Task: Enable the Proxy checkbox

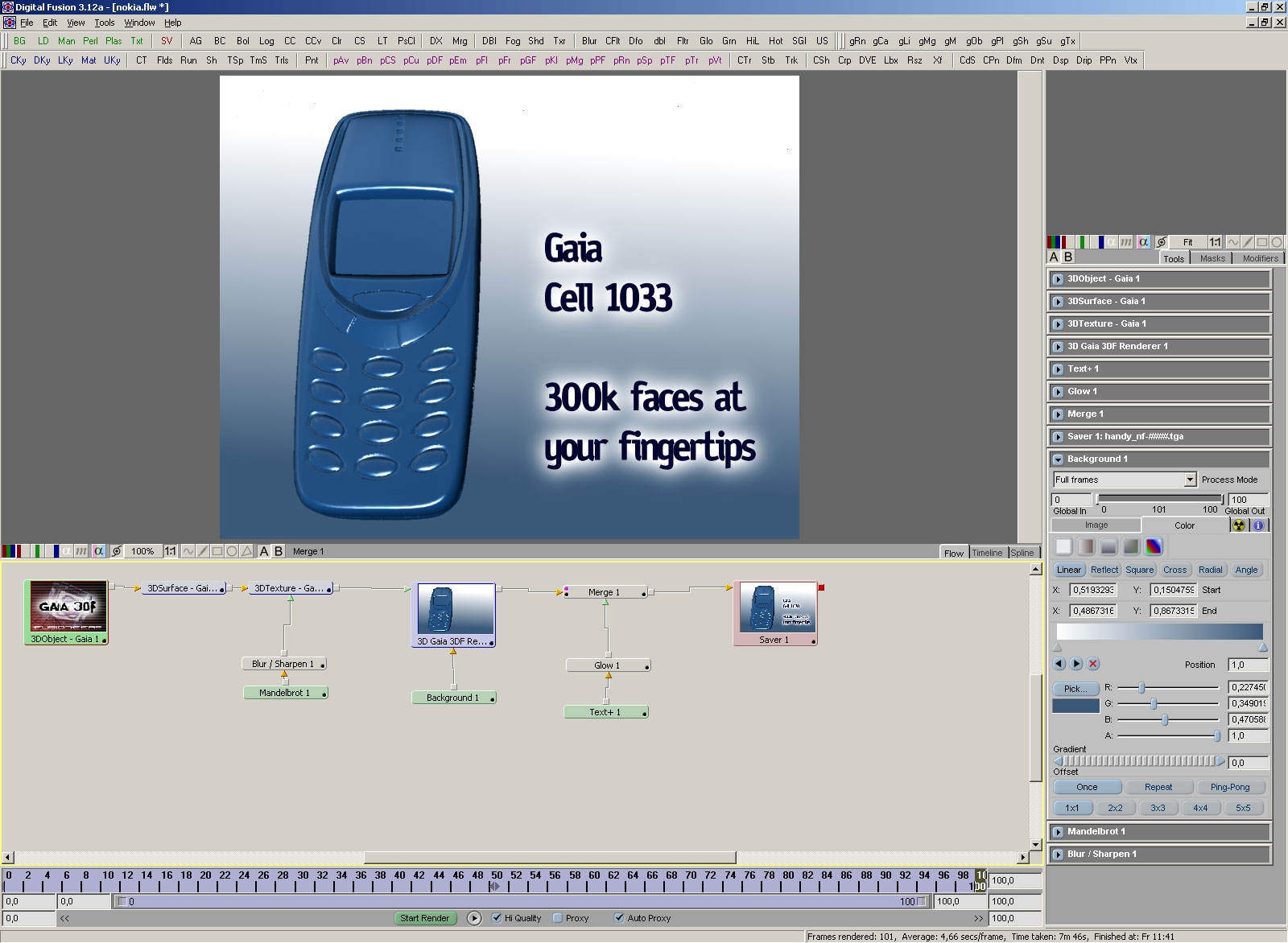Action: click(558, 918)
